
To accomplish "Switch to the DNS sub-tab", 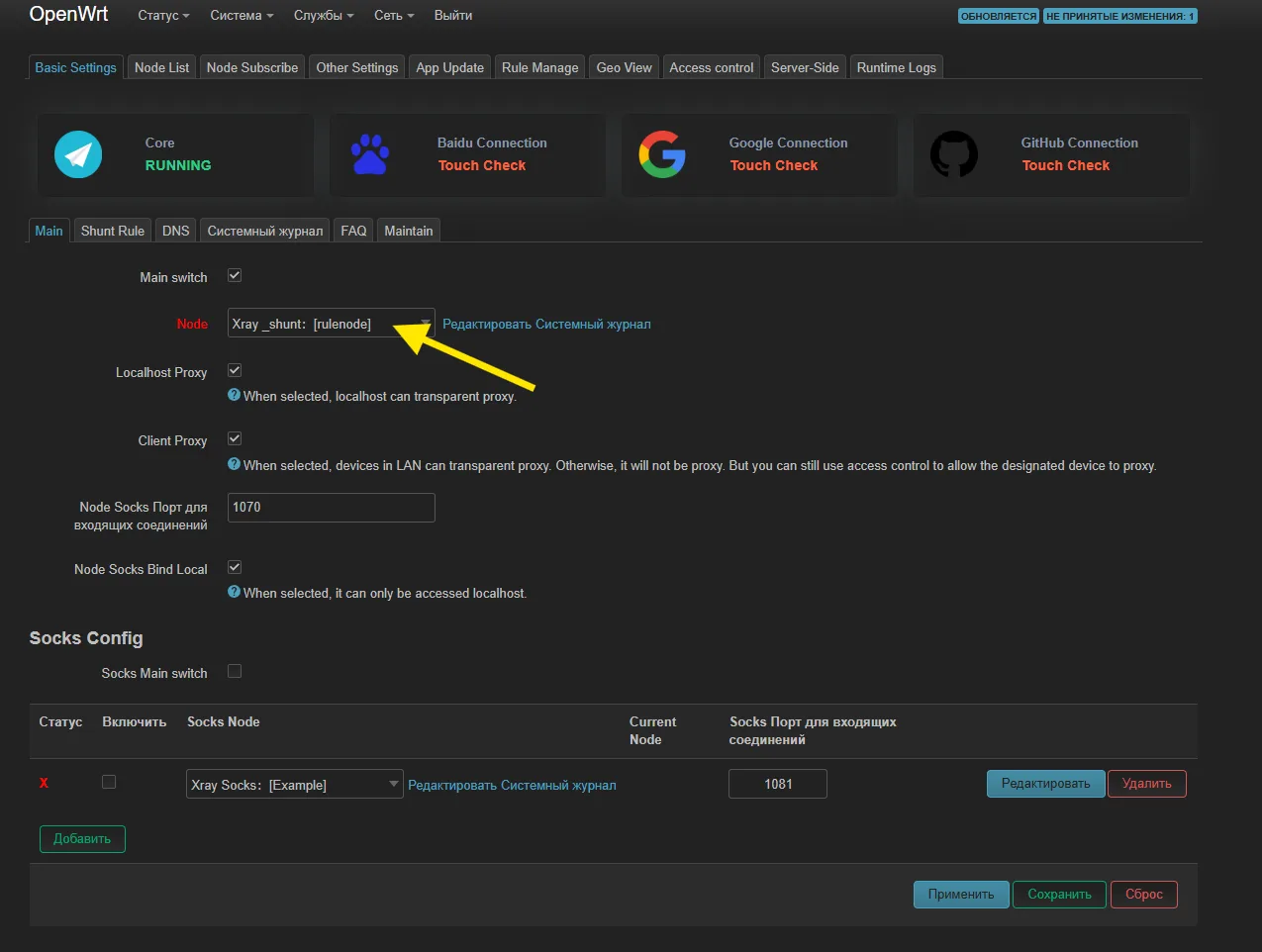I will tap(176, 231).
